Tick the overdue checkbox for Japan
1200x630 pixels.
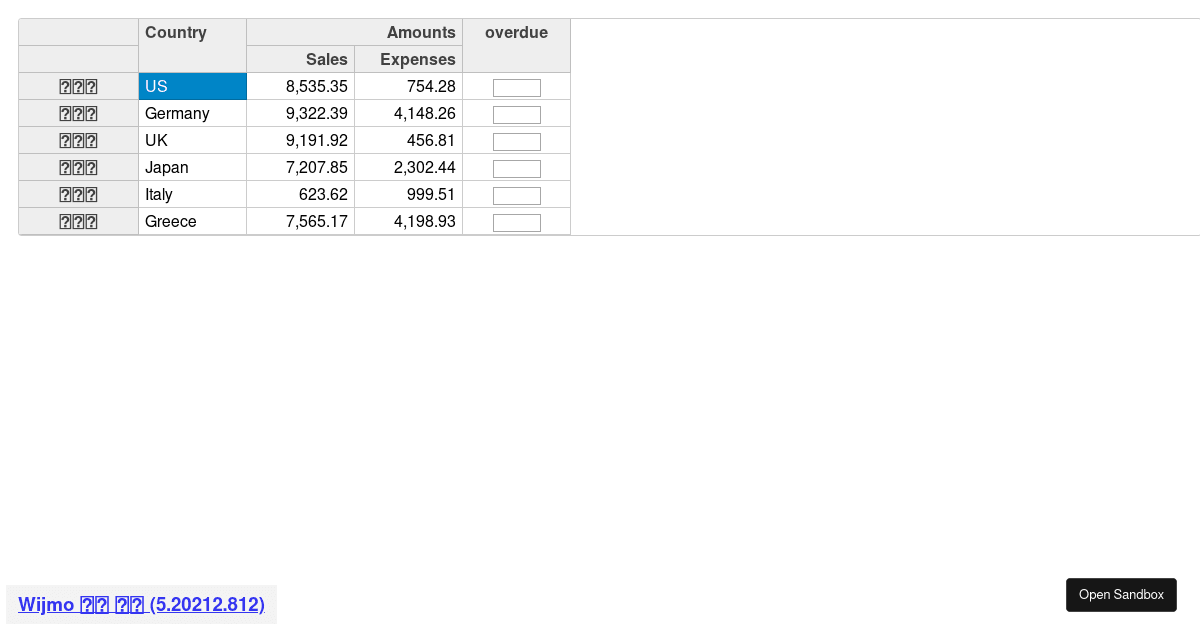pyautogui.click(x=516, y=169)
